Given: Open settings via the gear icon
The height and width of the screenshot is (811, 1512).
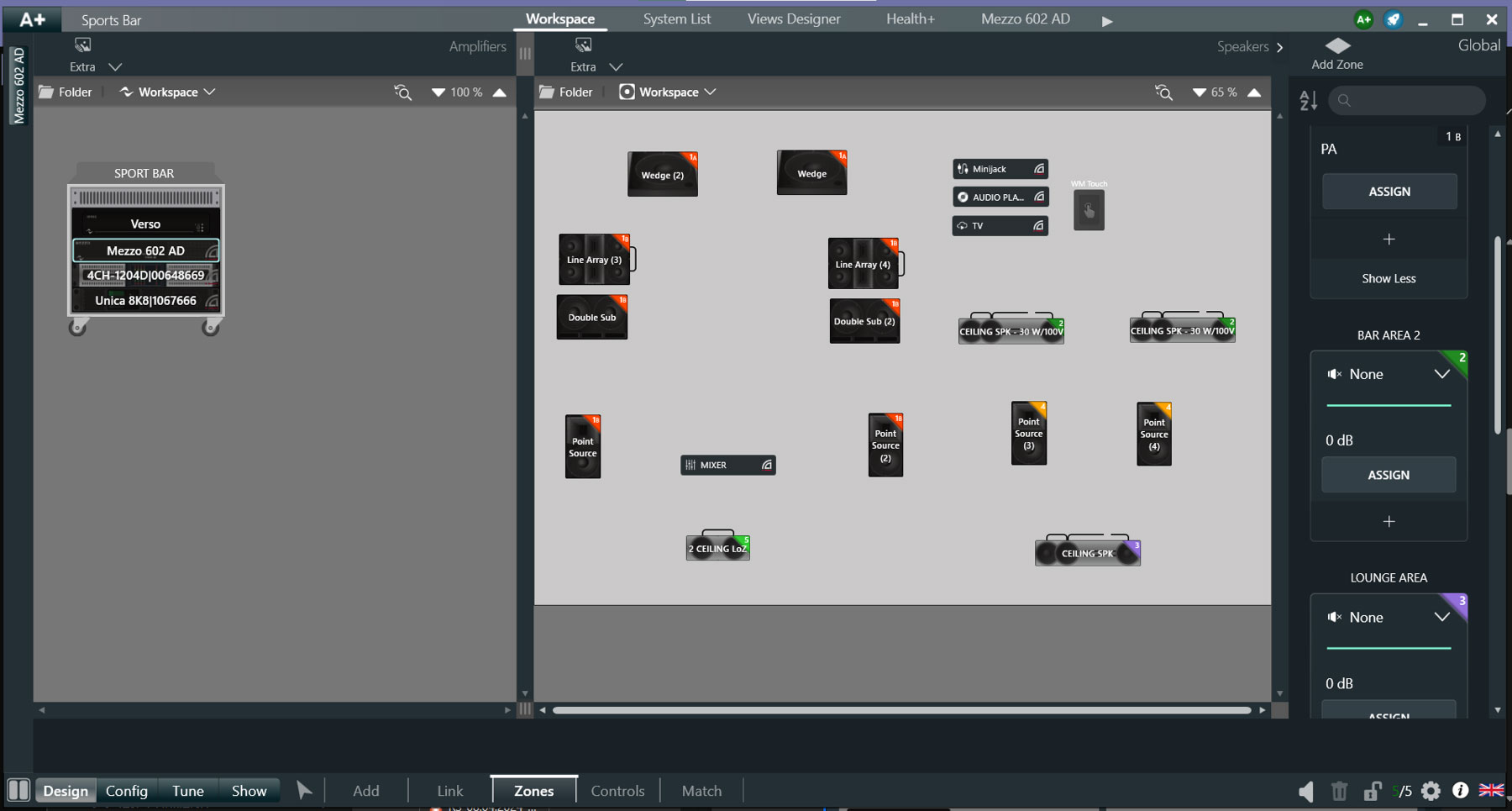Looking at the screenshot, I should [x=1431, y=791].
